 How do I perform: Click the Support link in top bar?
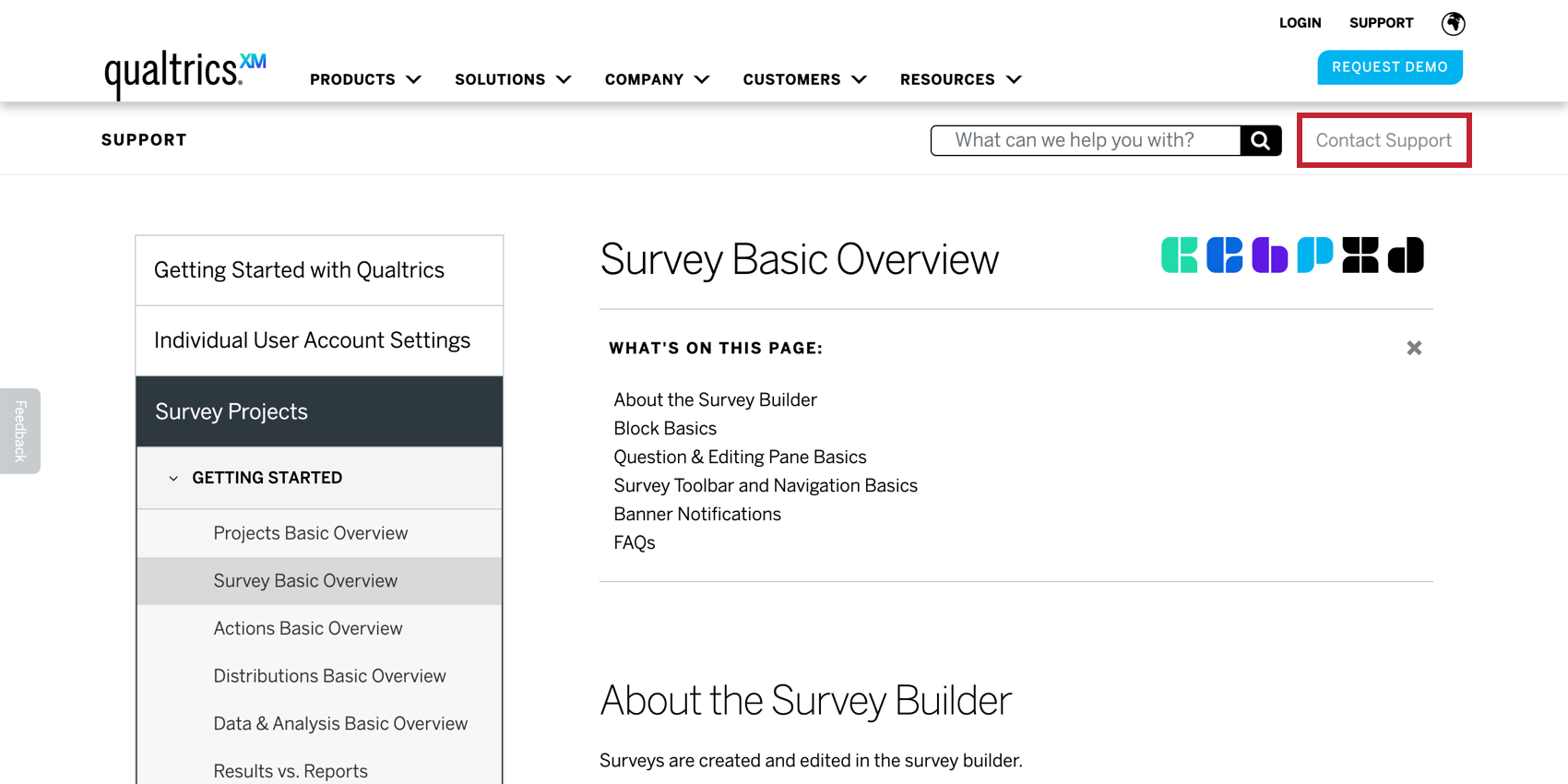click(x=1381, y=23)
